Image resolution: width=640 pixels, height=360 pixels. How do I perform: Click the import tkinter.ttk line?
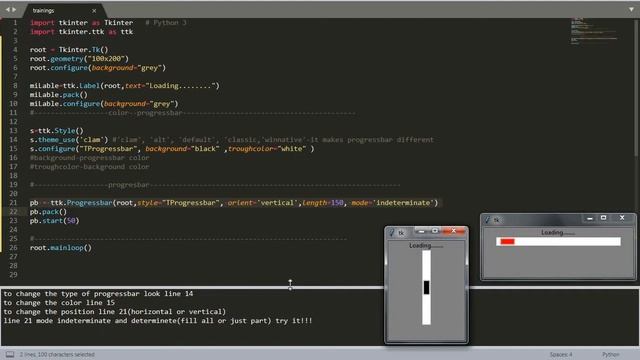coord(81,32)
